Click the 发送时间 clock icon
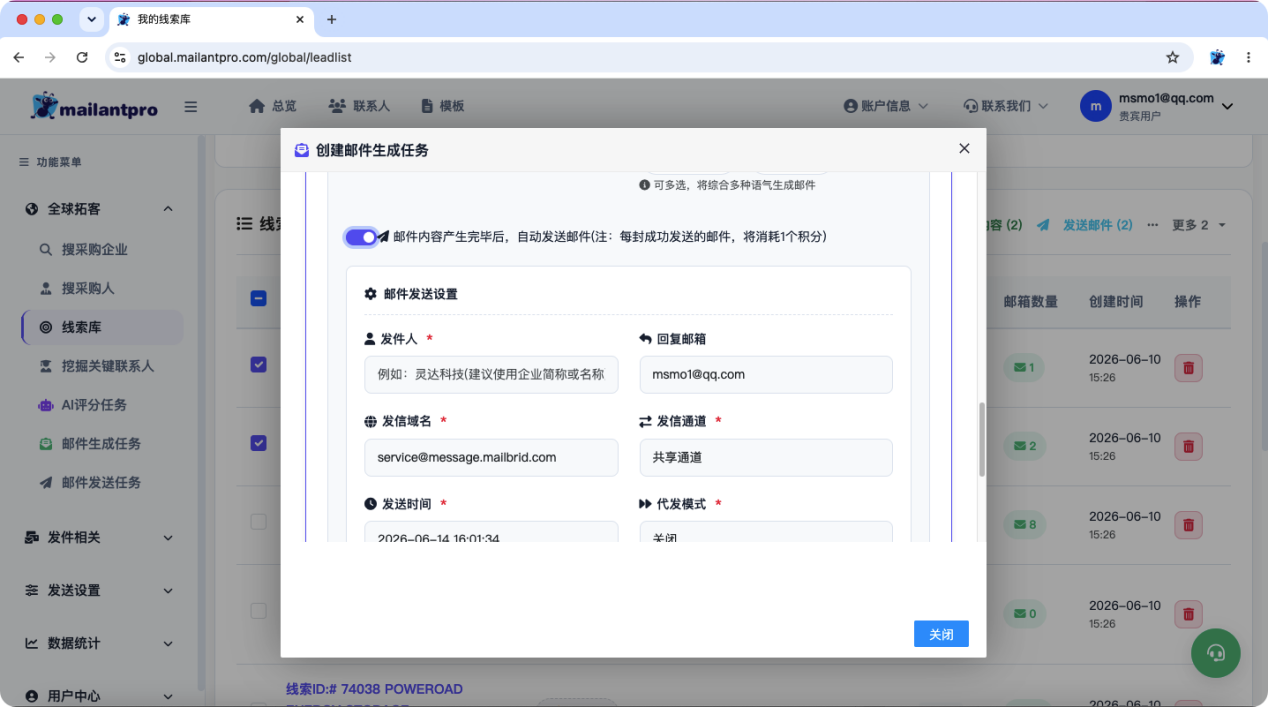 tap(370, 504)
